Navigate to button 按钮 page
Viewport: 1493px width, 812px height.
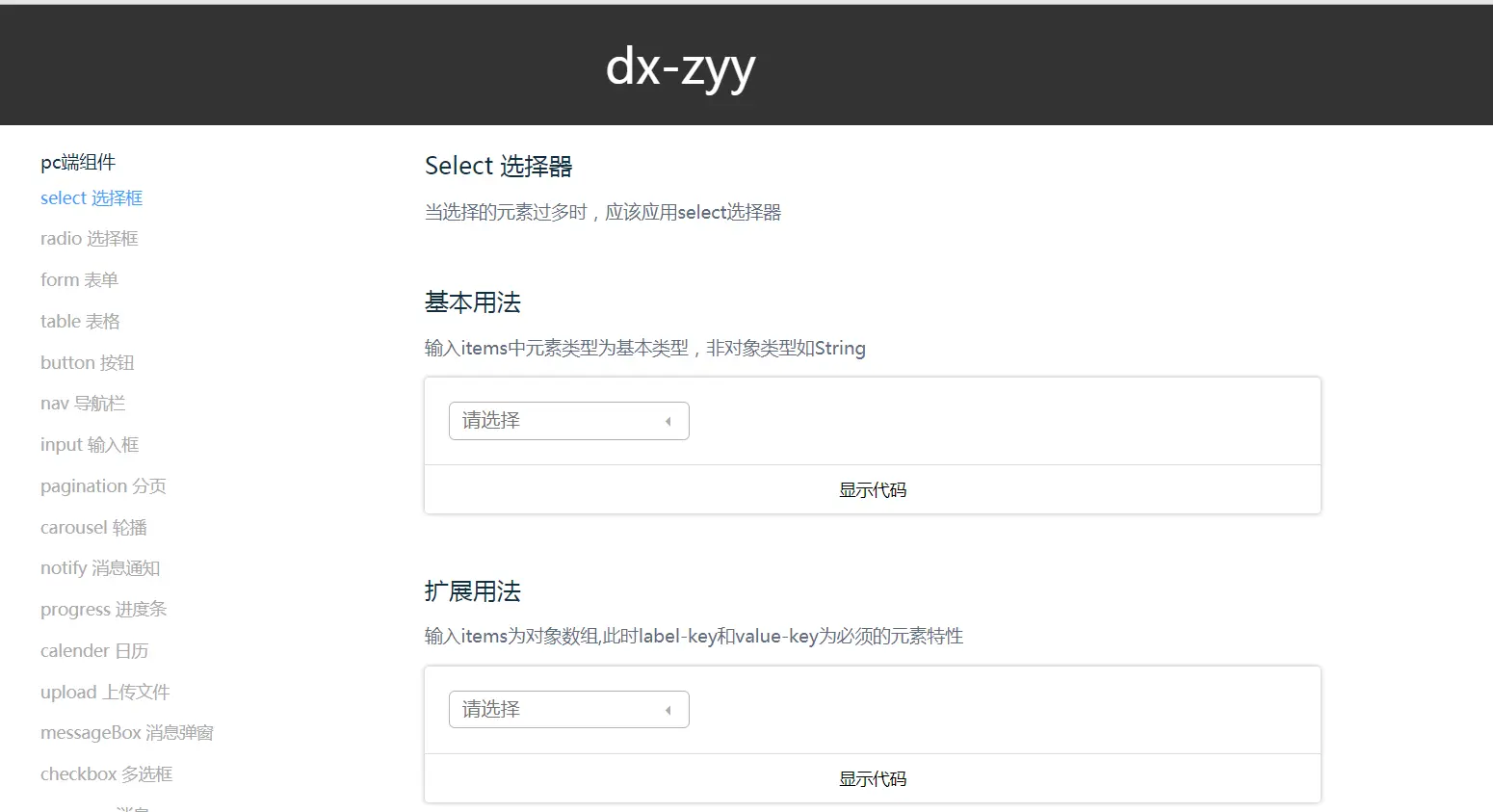coord(88,363)
